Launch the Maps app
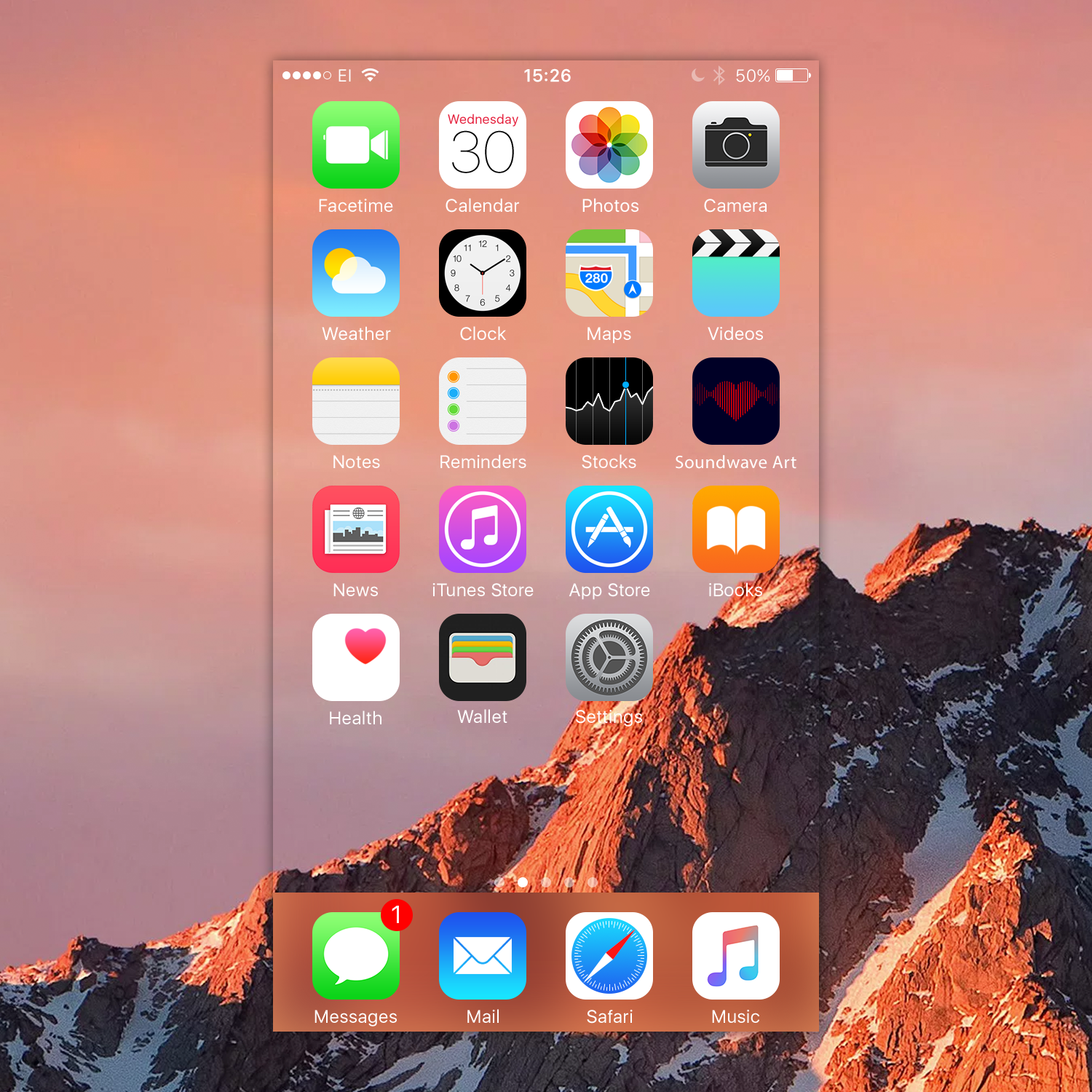 point(609,273)
